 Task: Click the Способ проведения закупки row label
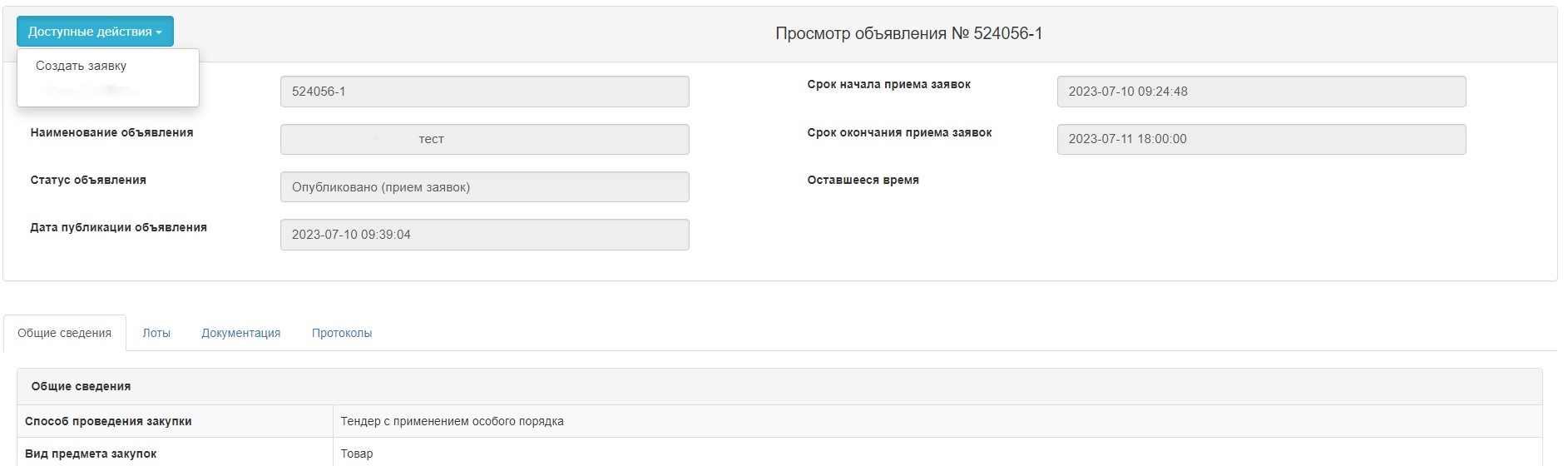pyautogui.click(x=108, y=421)
